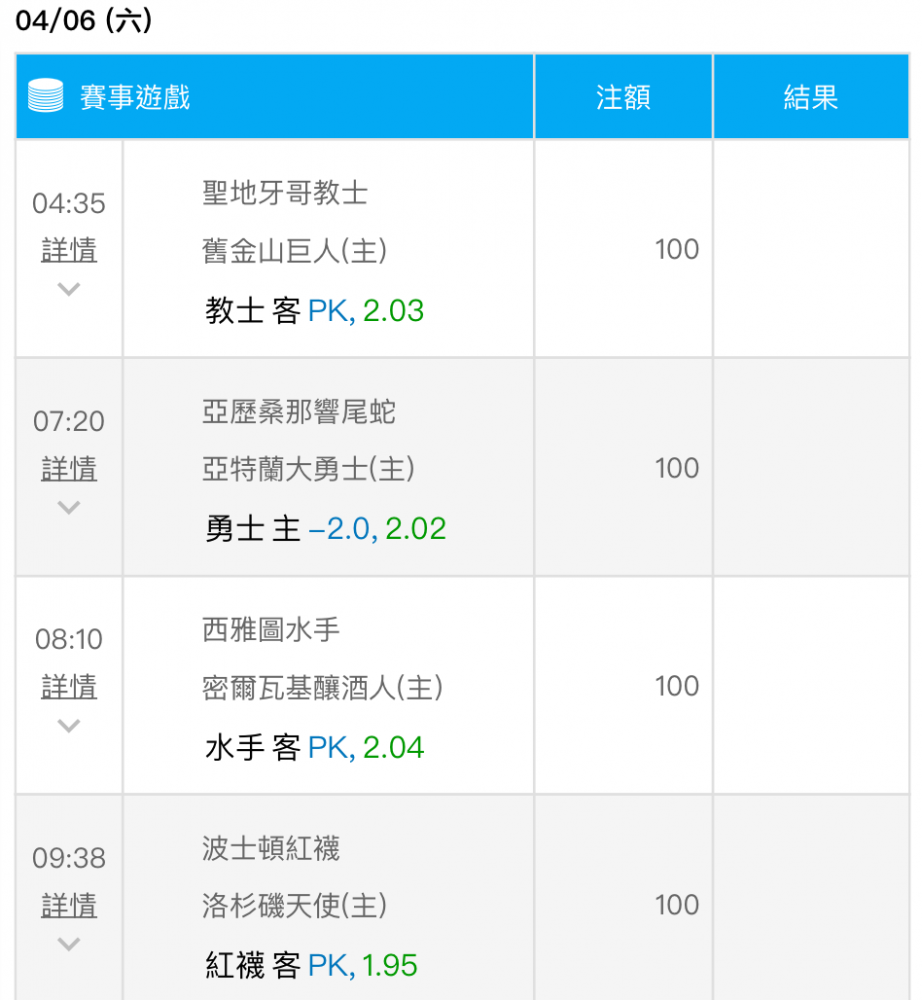Viewport: 922px width, 1000px height.
Task: Click the 04/06 (六) date heading
Action: 84,20
